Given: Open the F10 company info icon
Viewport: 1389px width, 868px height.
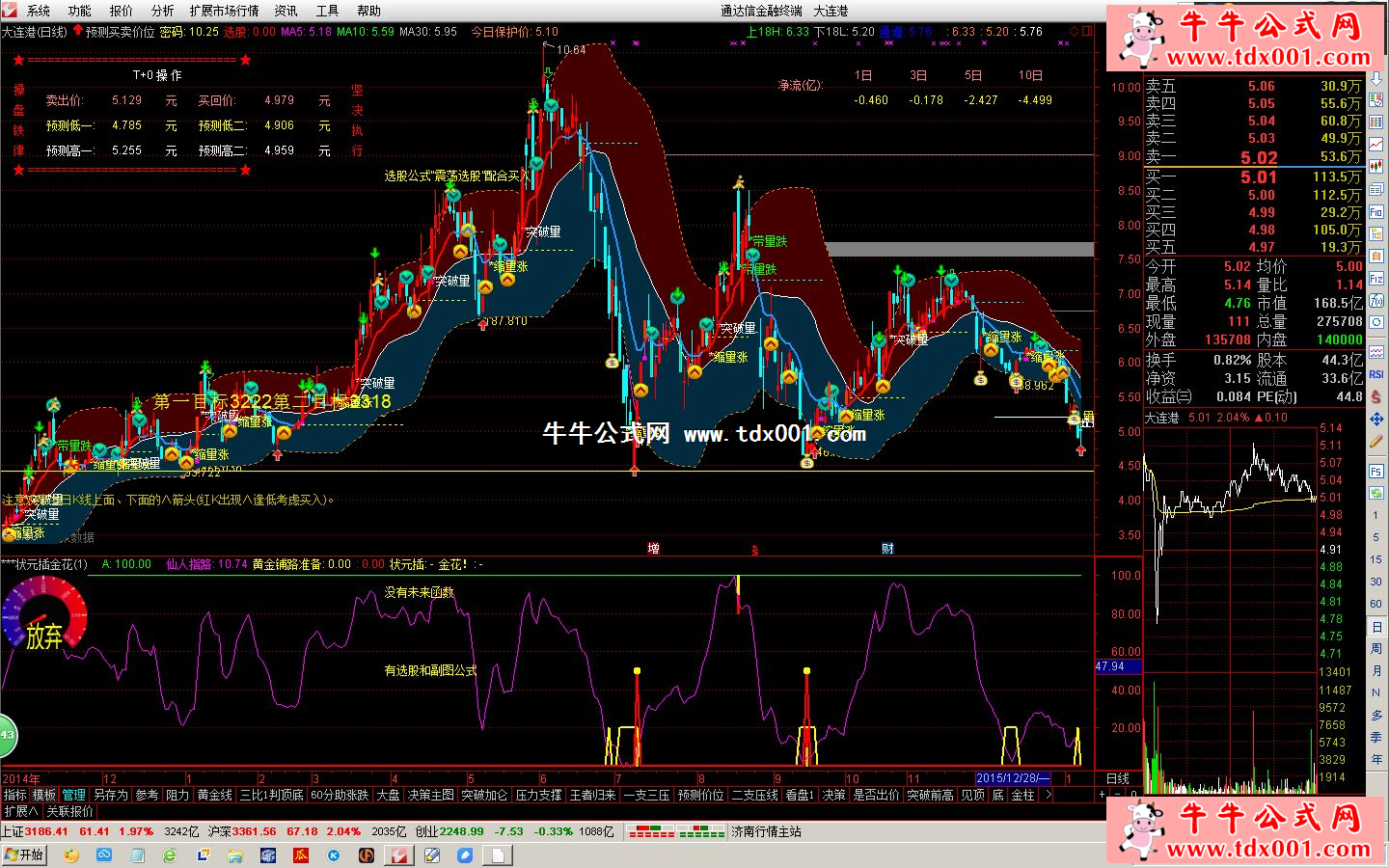Looking at the screenshot, I should pos(1376,211).
